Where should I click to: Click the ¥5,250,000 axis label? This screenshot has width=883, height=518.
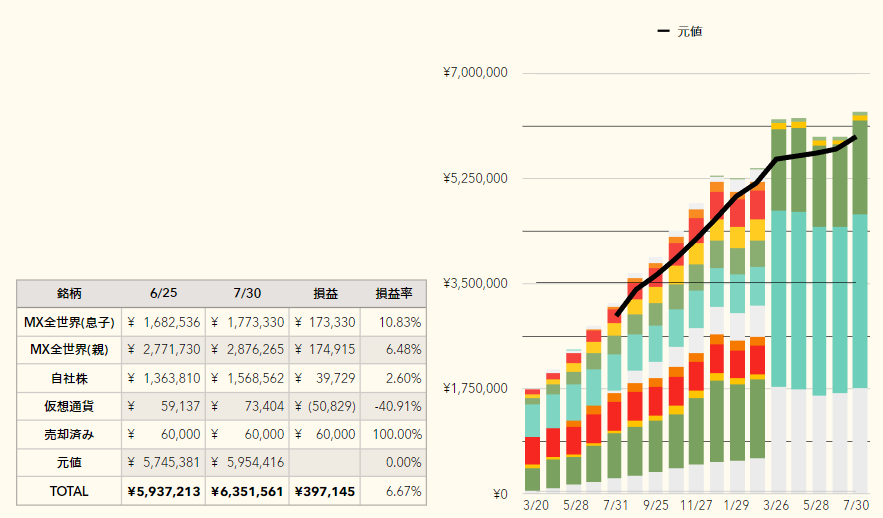tap(475, 178)
